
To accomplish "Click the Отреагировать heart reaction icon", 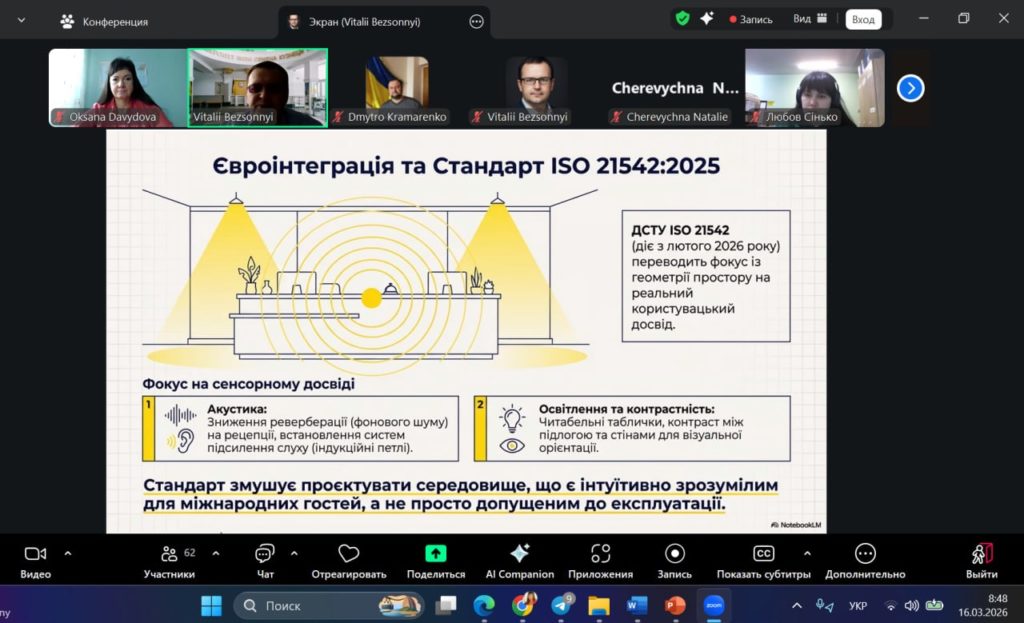I will [348, 555].
